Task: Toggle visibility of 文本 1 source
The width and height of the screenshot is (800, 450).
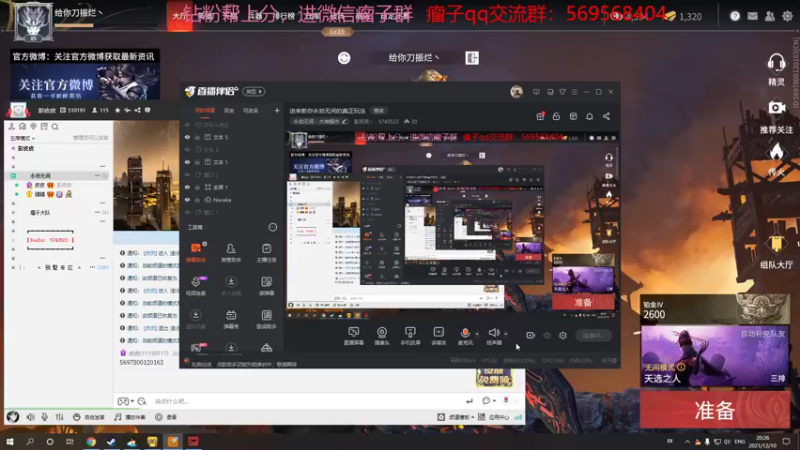Action: coord(187,162)
